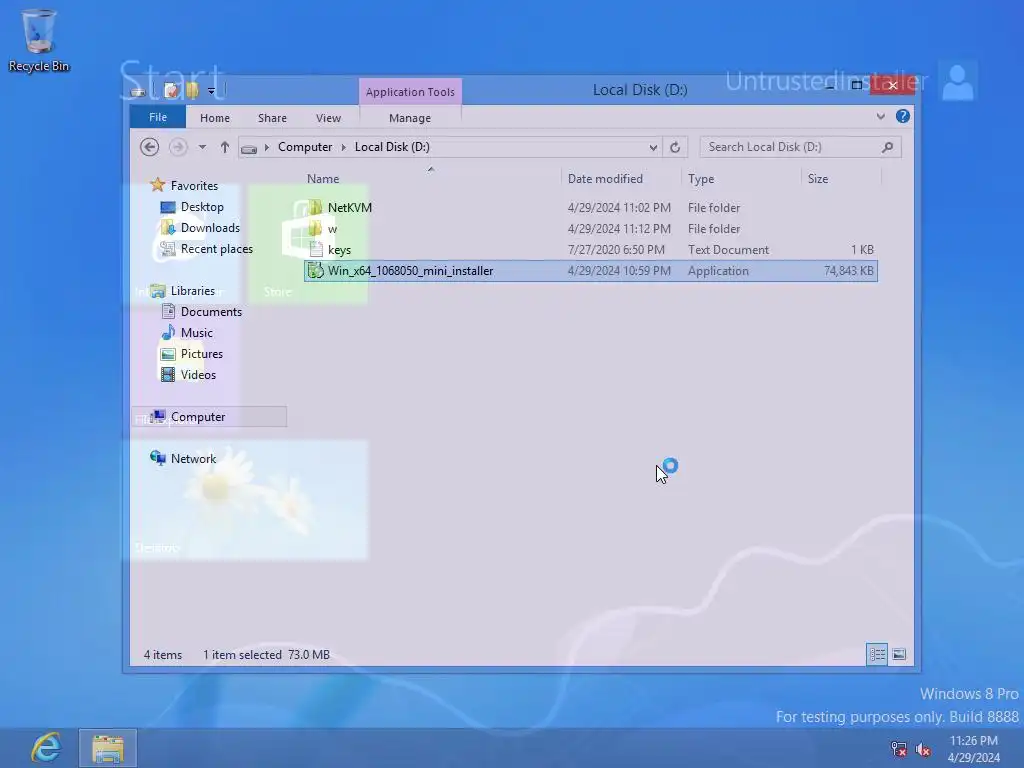Select the Recycle Bin desktop icon
Viewport: 1024px width, 768px height.
(x=39, y=40)
